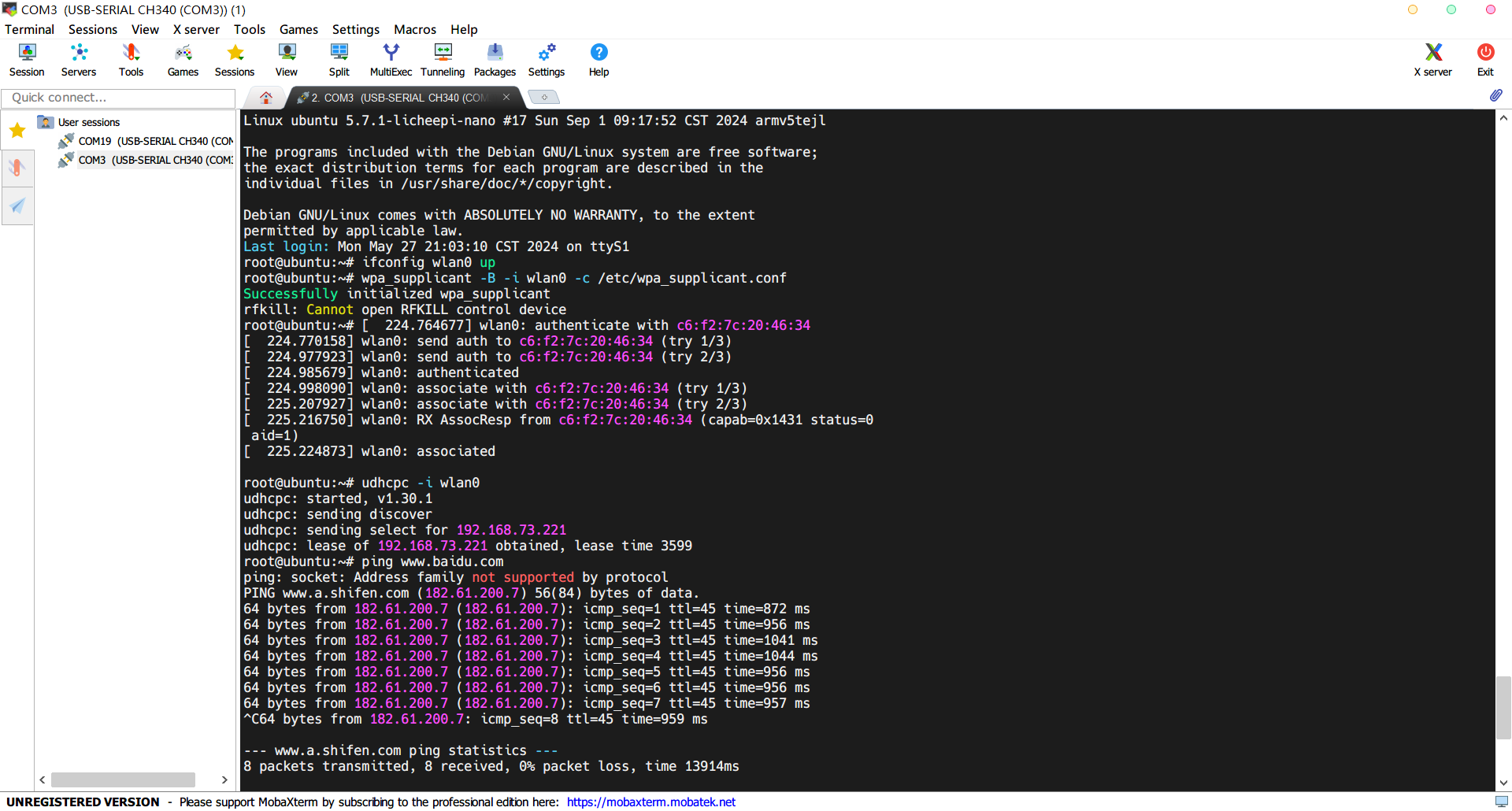Click the MultiExec toolbar icon

(x=391, y=60)
